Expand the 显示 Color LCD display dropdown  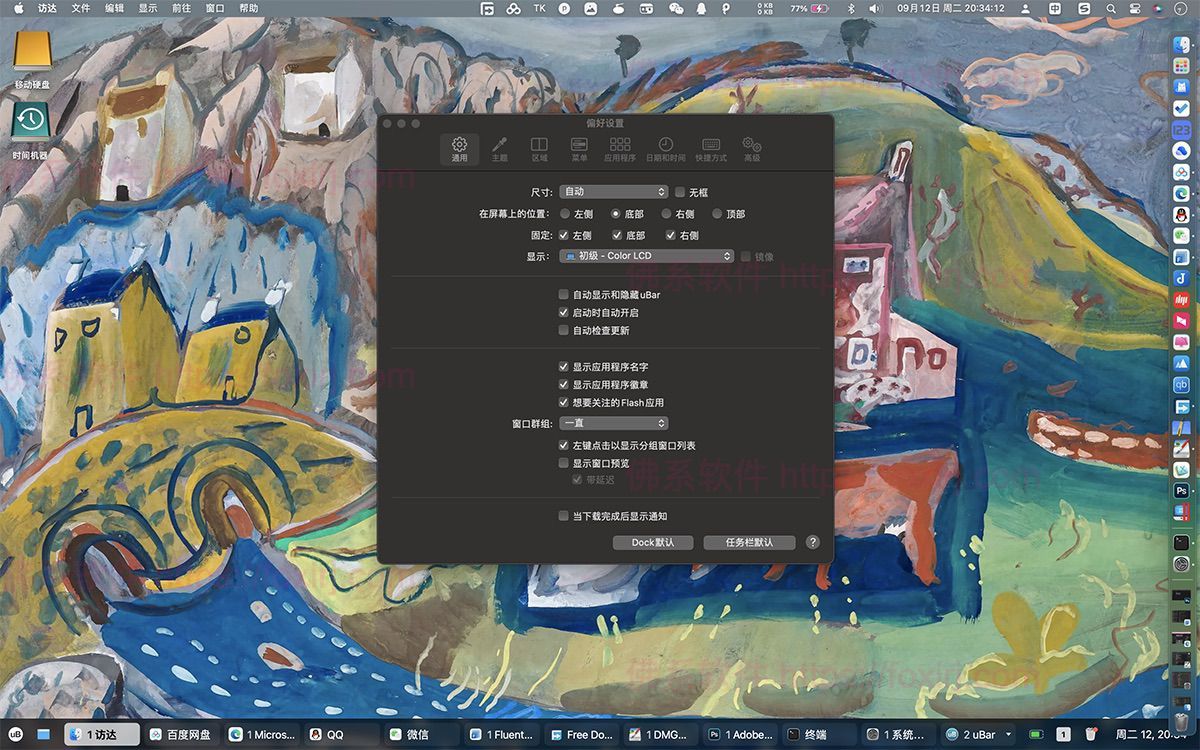tap(646, 256)
